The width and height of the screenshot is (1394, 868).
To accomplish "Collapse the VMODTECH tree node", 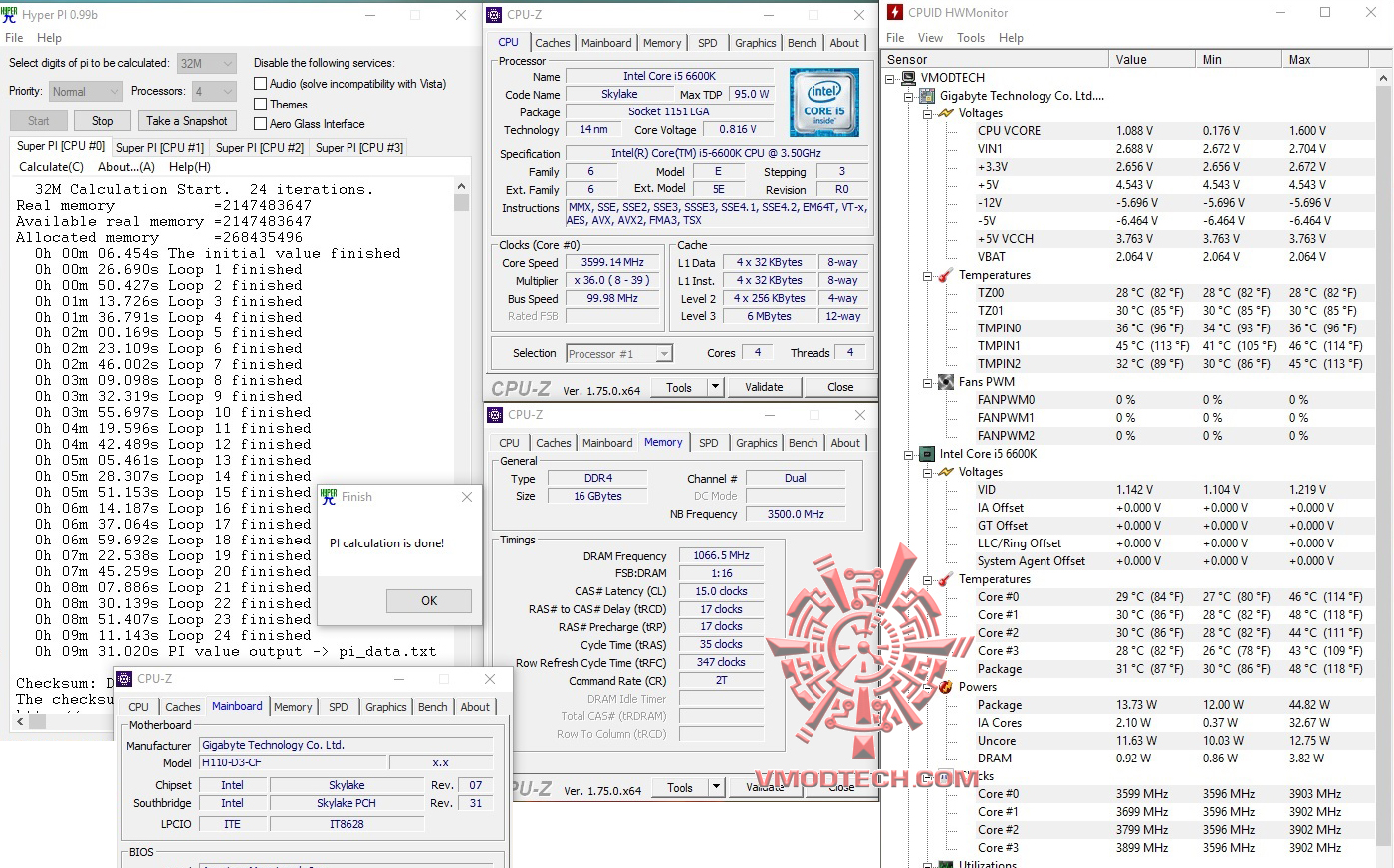I will click(891, 78).
